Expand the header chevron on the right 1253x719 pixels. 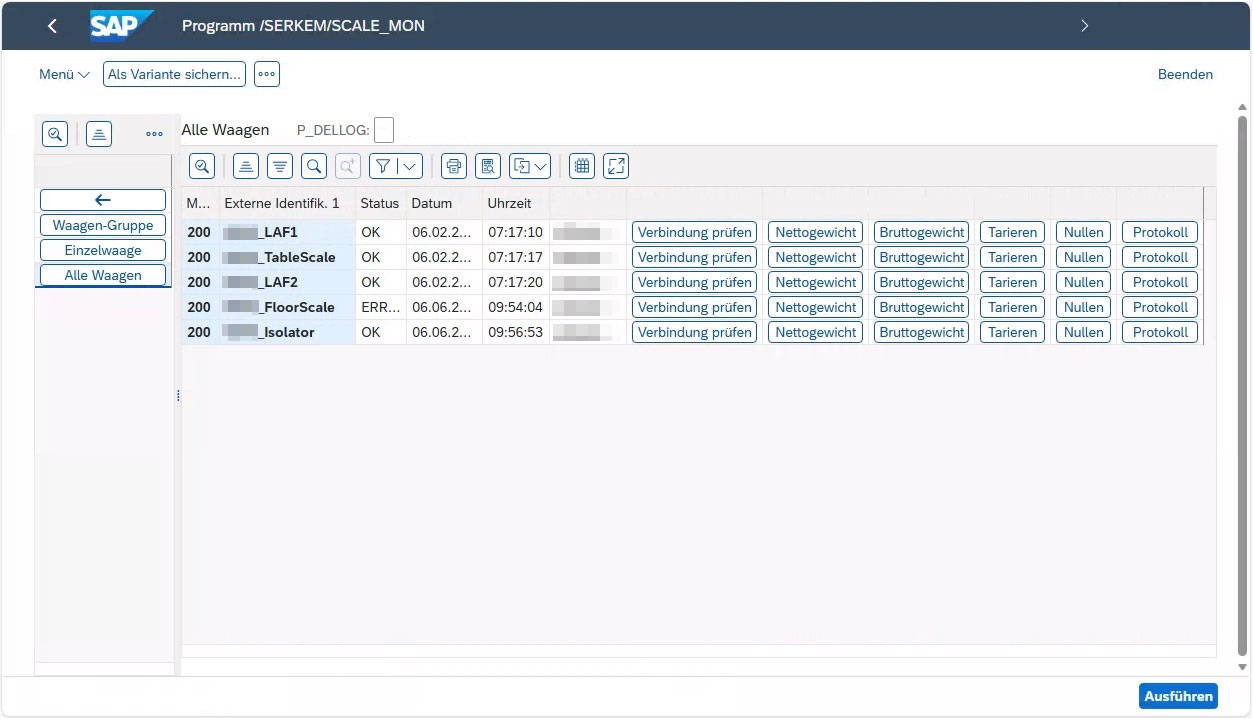(x=1084, y=26)
